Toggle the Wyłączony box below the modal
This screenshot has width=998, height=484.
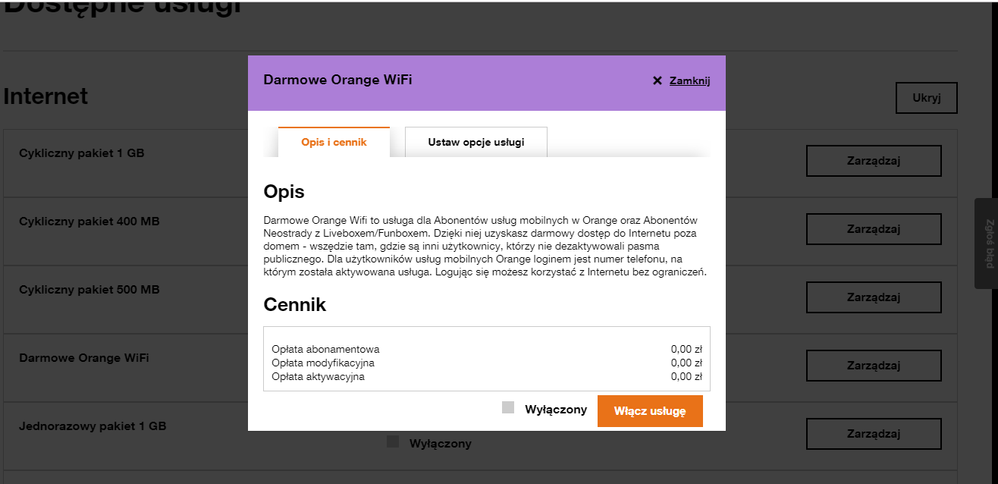coord(393,442)
